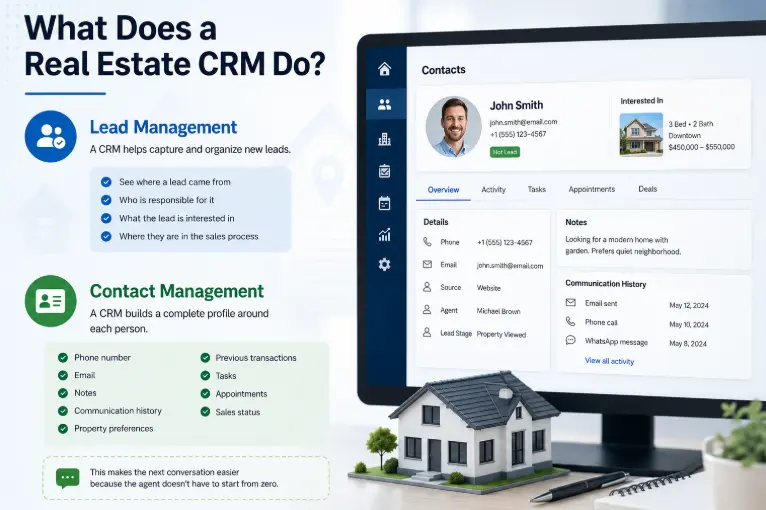Click the 3 Bed • 2 Bath text
This screenshot has width=766, height=510.
point(691,124)
